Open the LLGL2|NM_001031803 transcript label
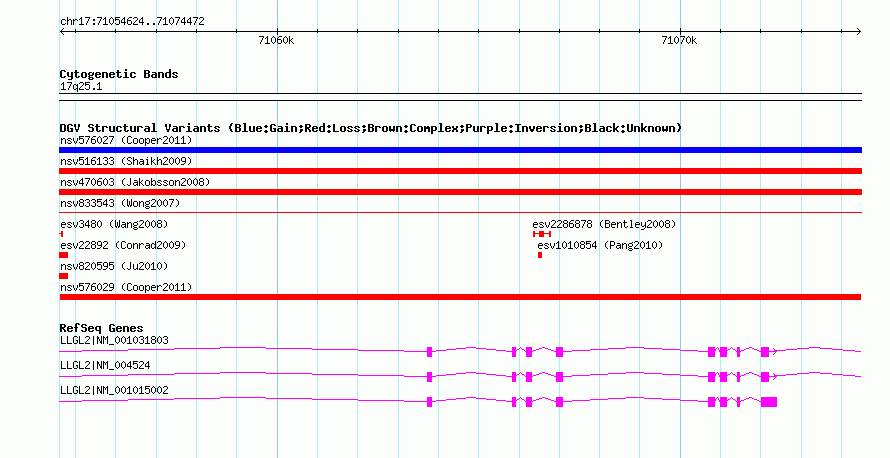This screenshot has height=458, width=890. (x=114, y=341)
